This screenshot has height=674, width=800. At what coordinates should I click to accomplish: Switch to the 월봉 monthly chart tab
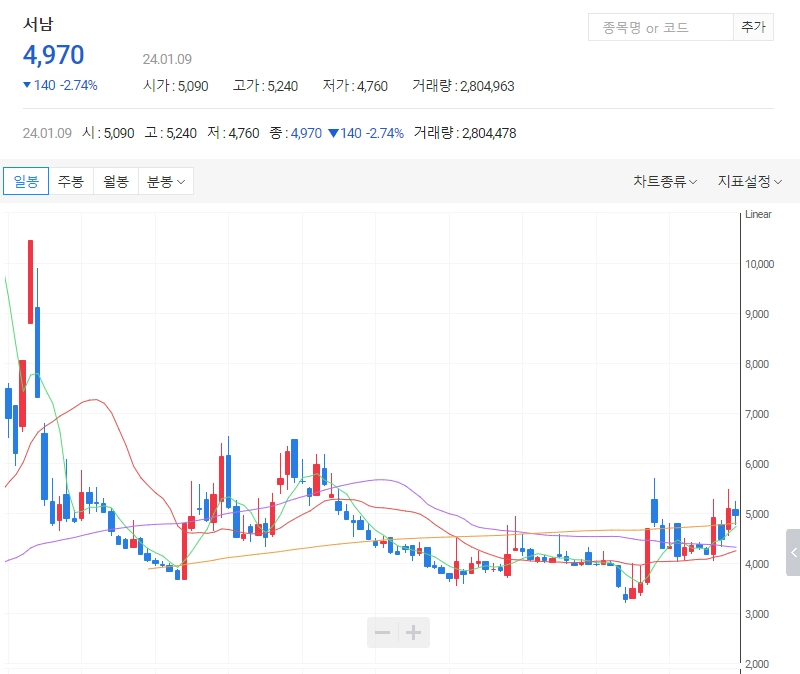click(116, 181)
